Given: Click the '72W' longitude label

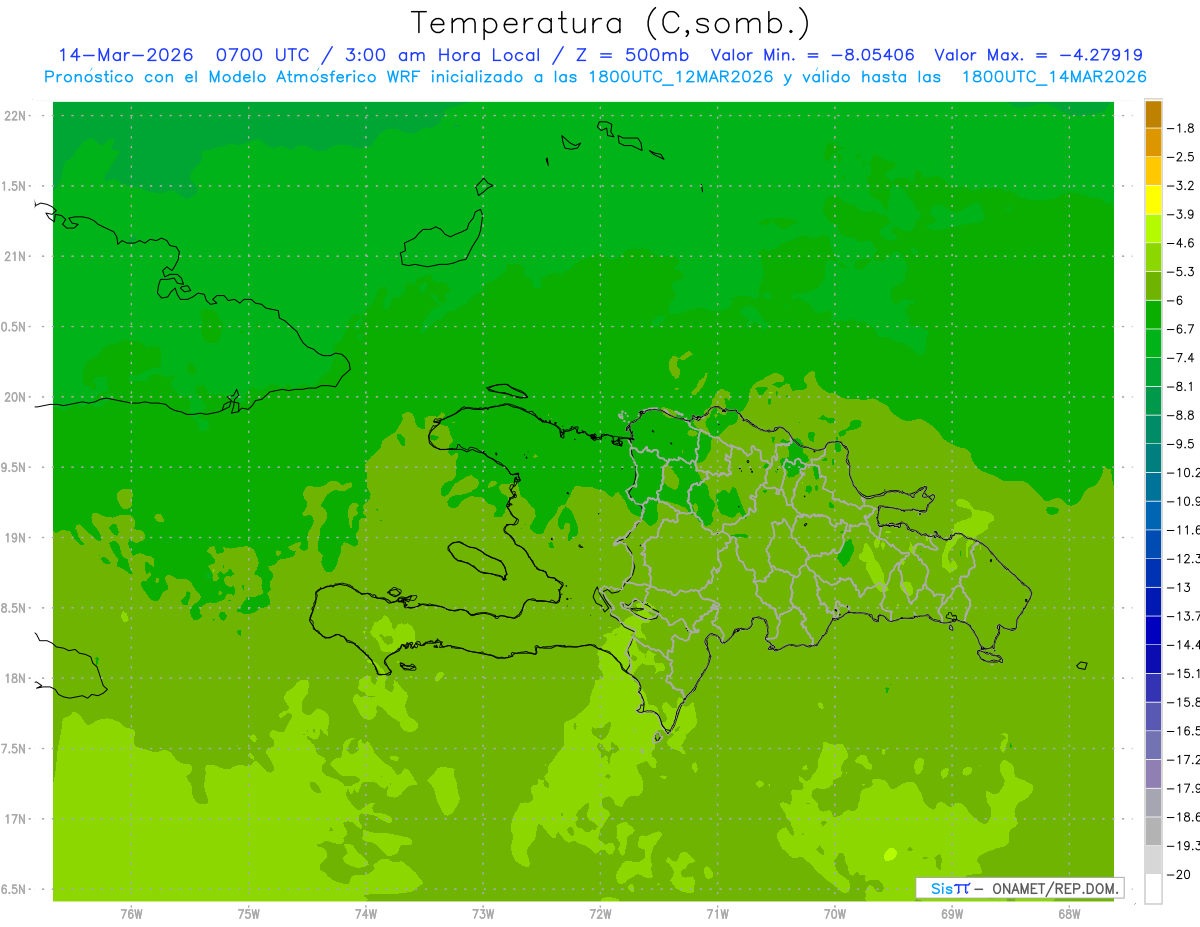Looking at the screenshot, I should (x=600, y=913).
